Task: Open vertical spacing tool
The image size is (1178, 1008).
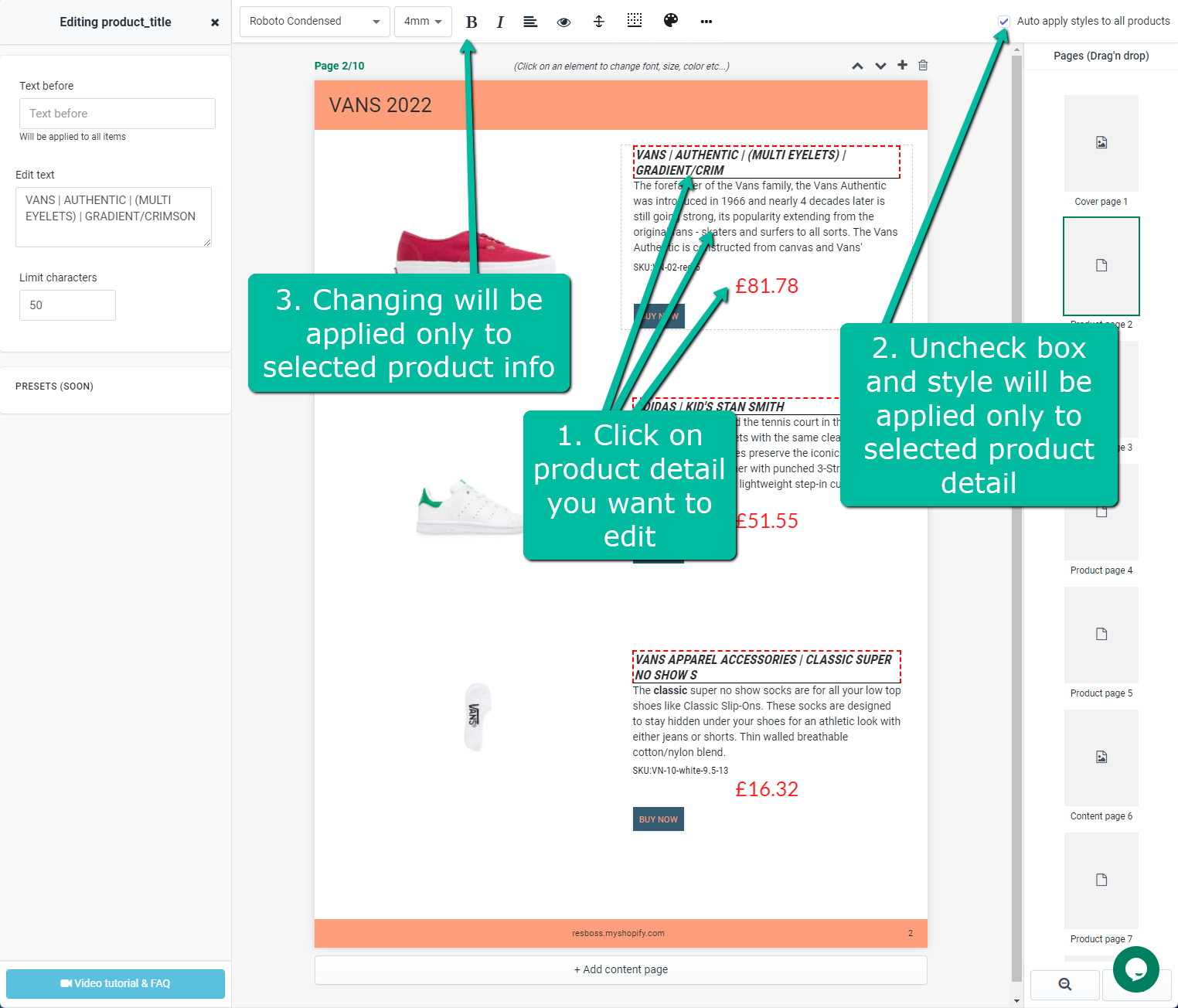Action: point(599,22)
